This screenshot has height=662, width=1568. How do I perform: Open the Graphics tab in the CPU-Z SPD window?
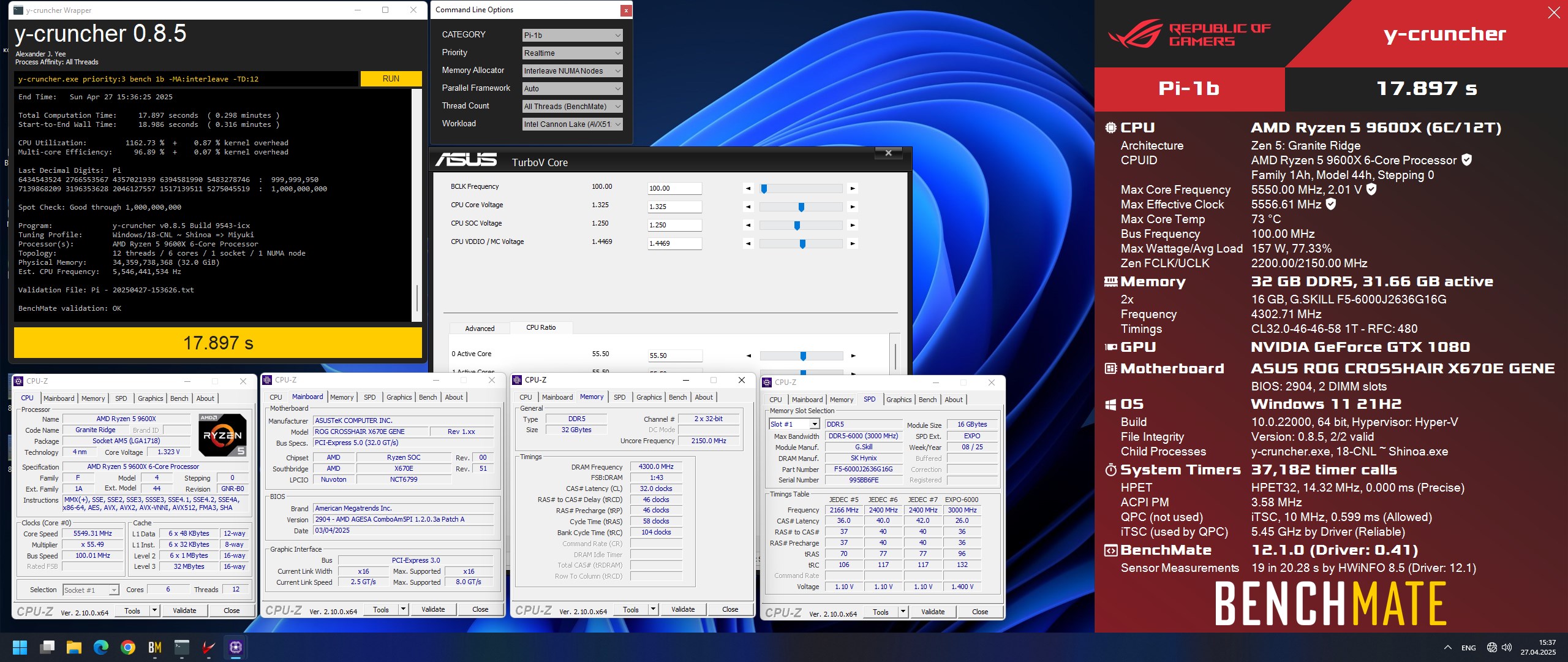(899, 400)
